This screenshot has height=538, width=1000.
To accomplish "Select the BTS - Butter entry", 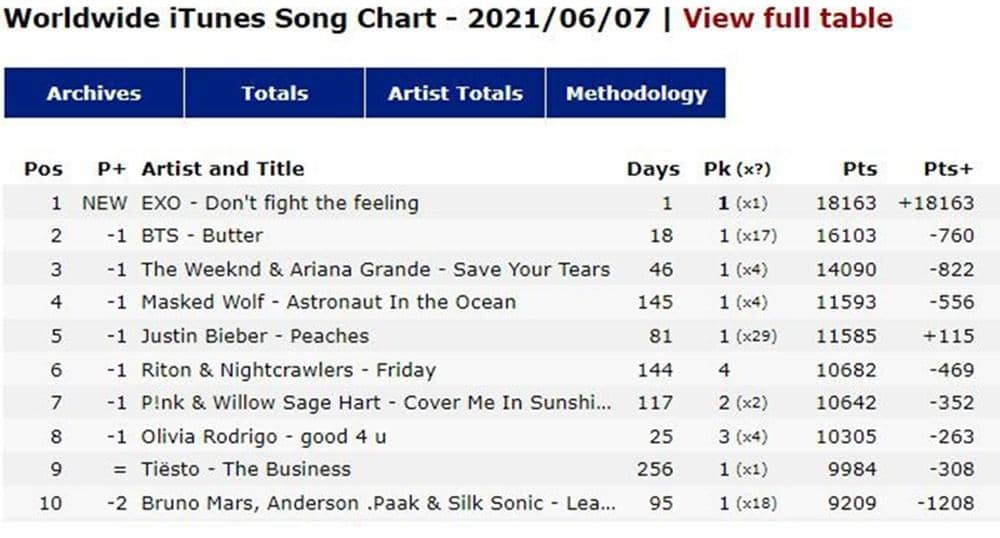I will click(x=202, y=236).
